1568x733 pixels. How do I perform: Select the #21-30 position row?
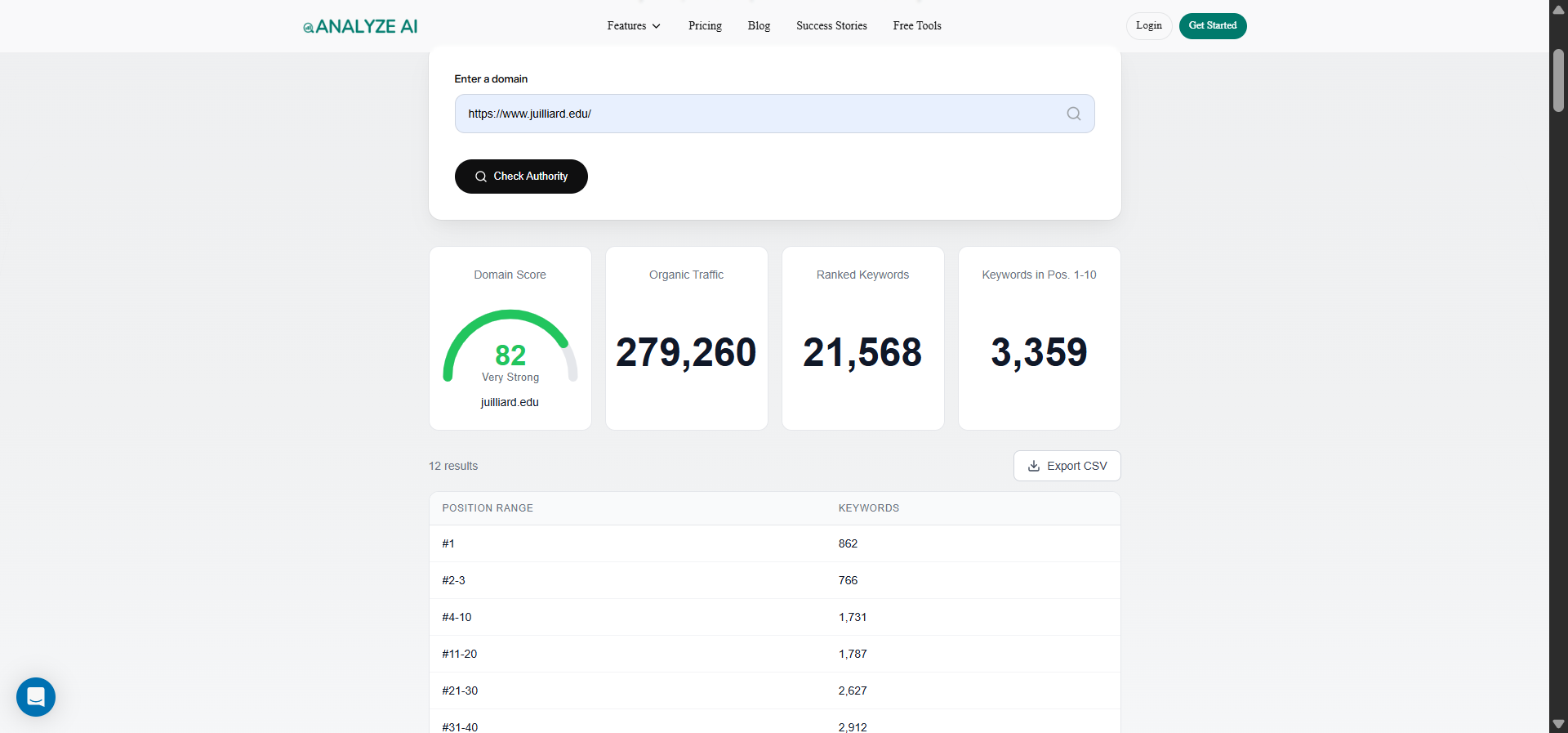point(774,691)
